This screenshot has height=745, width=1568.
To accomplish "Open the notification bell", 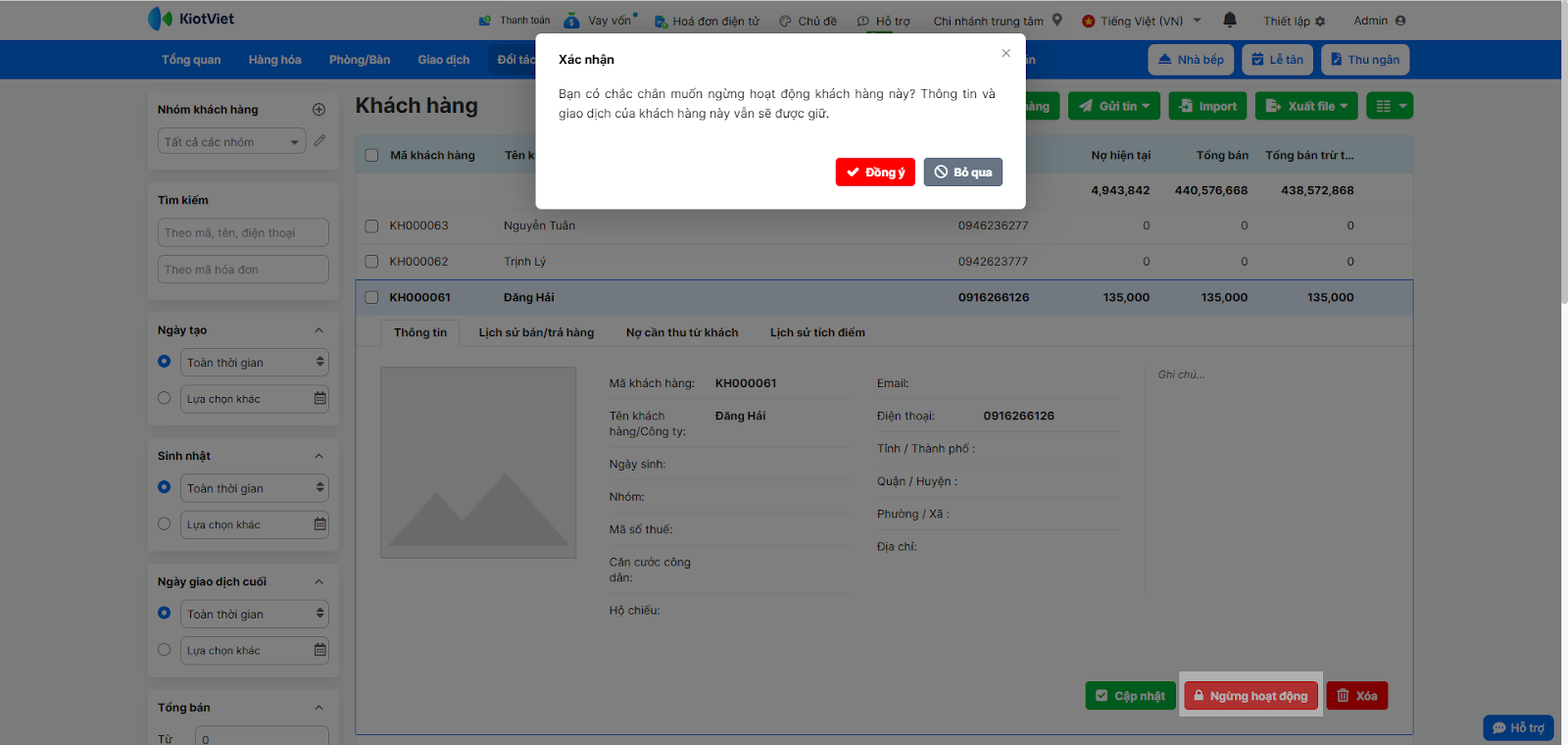I will click(1230, 20).
